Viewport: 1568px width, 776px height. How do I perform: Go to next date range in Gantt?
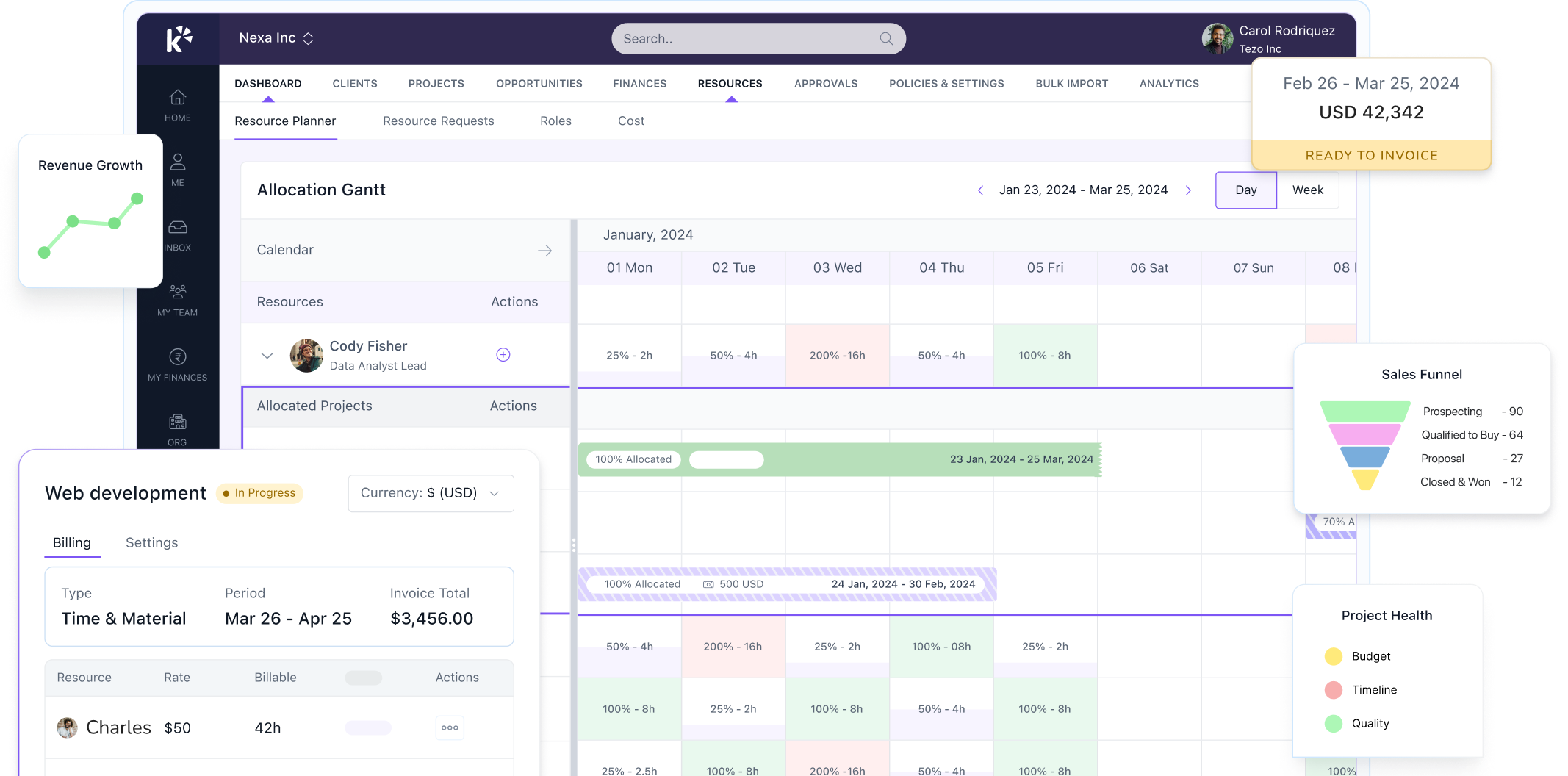[1188, 190]
